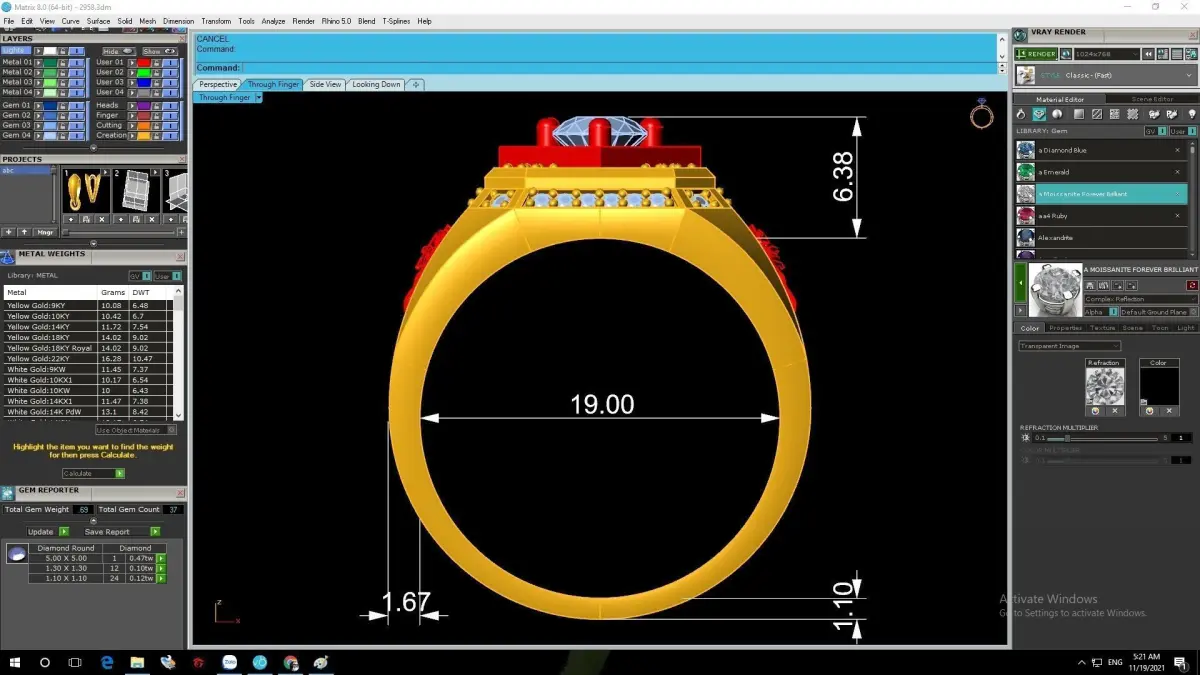Click Calculate in Metal Weights
Screen dimensions: 1200x675
93,474
